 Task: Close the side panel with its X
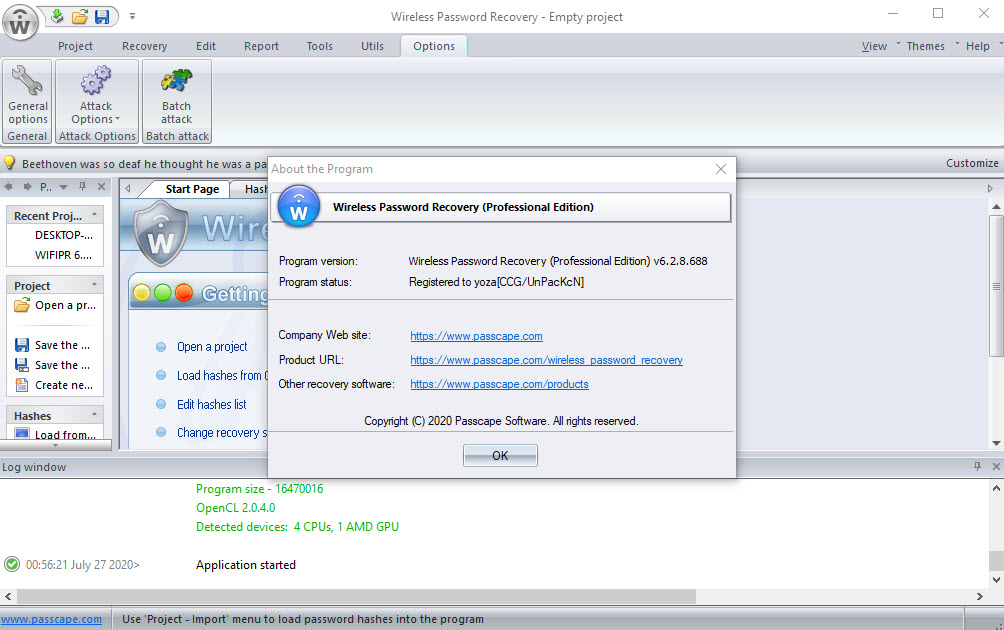(x=101, y=186)
